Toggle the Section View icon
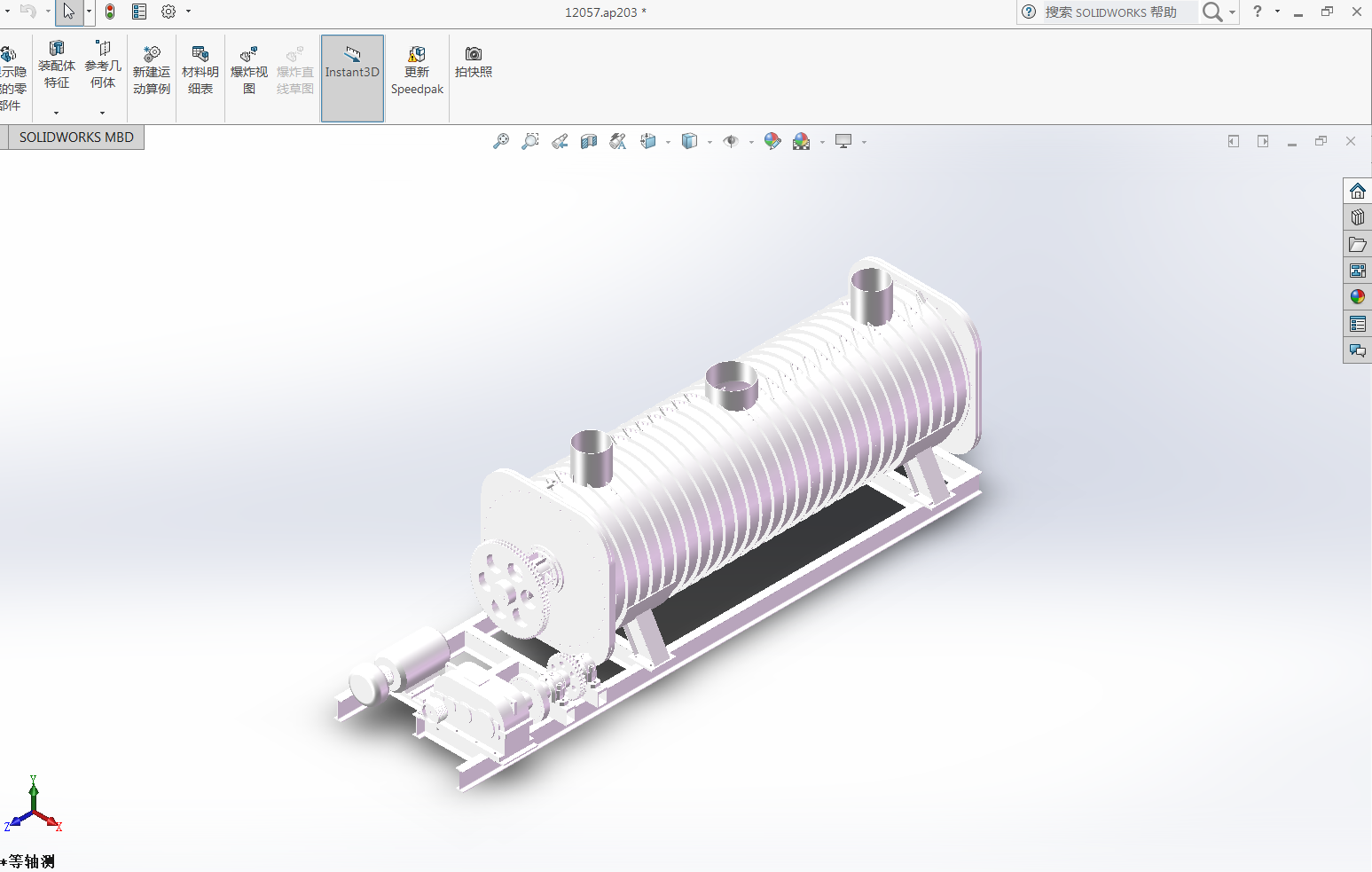Image resolution: width=1372 pixels, height=872 pixels. 589,142
